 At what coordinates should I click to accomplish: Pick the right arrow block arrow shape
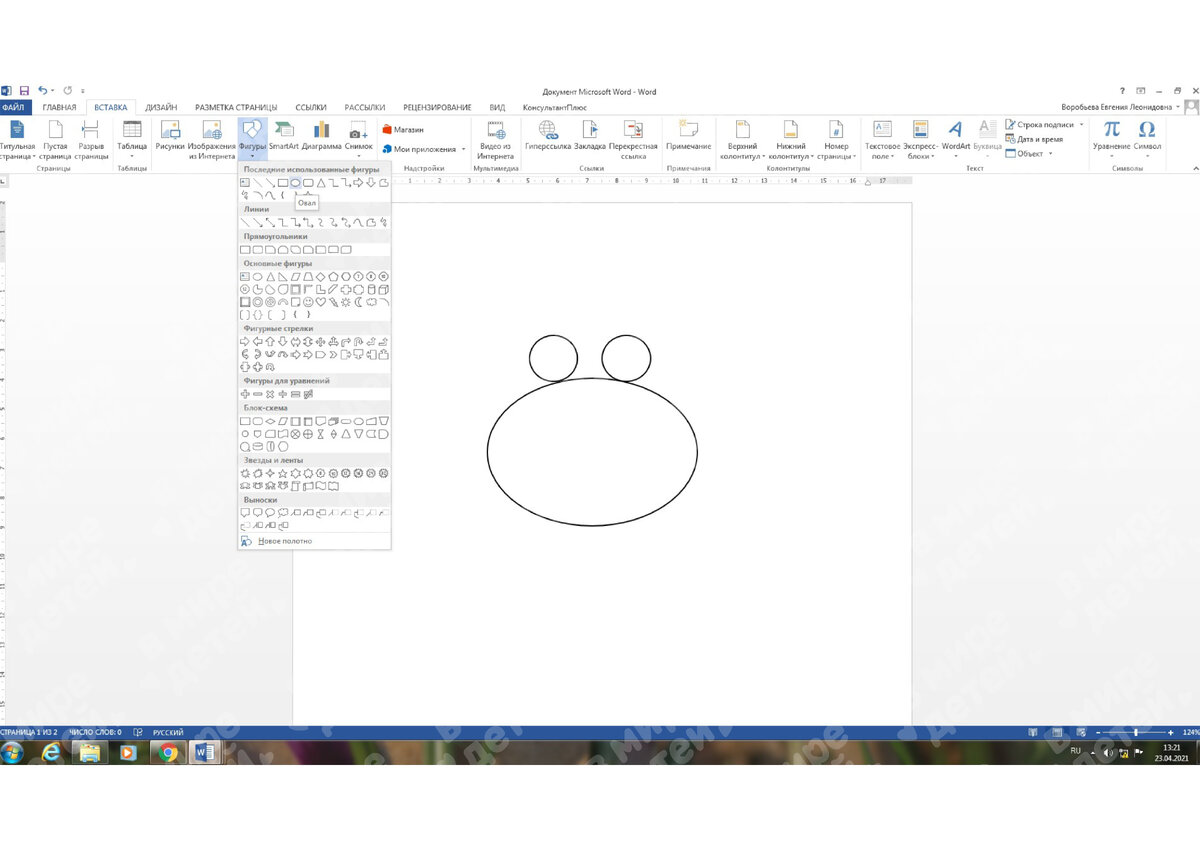(245, 341)
